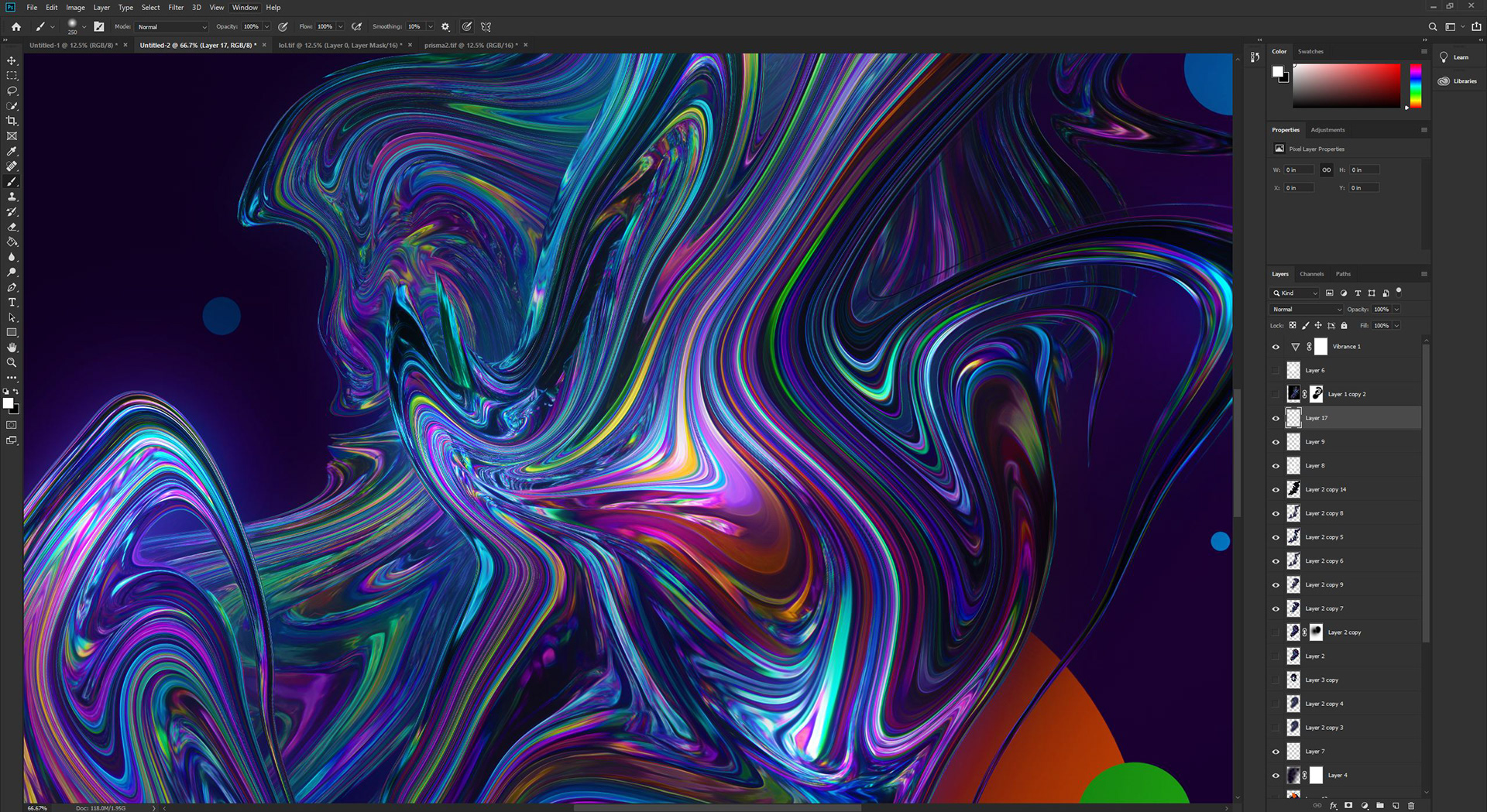Open the search magnifier in top right

1433,26
